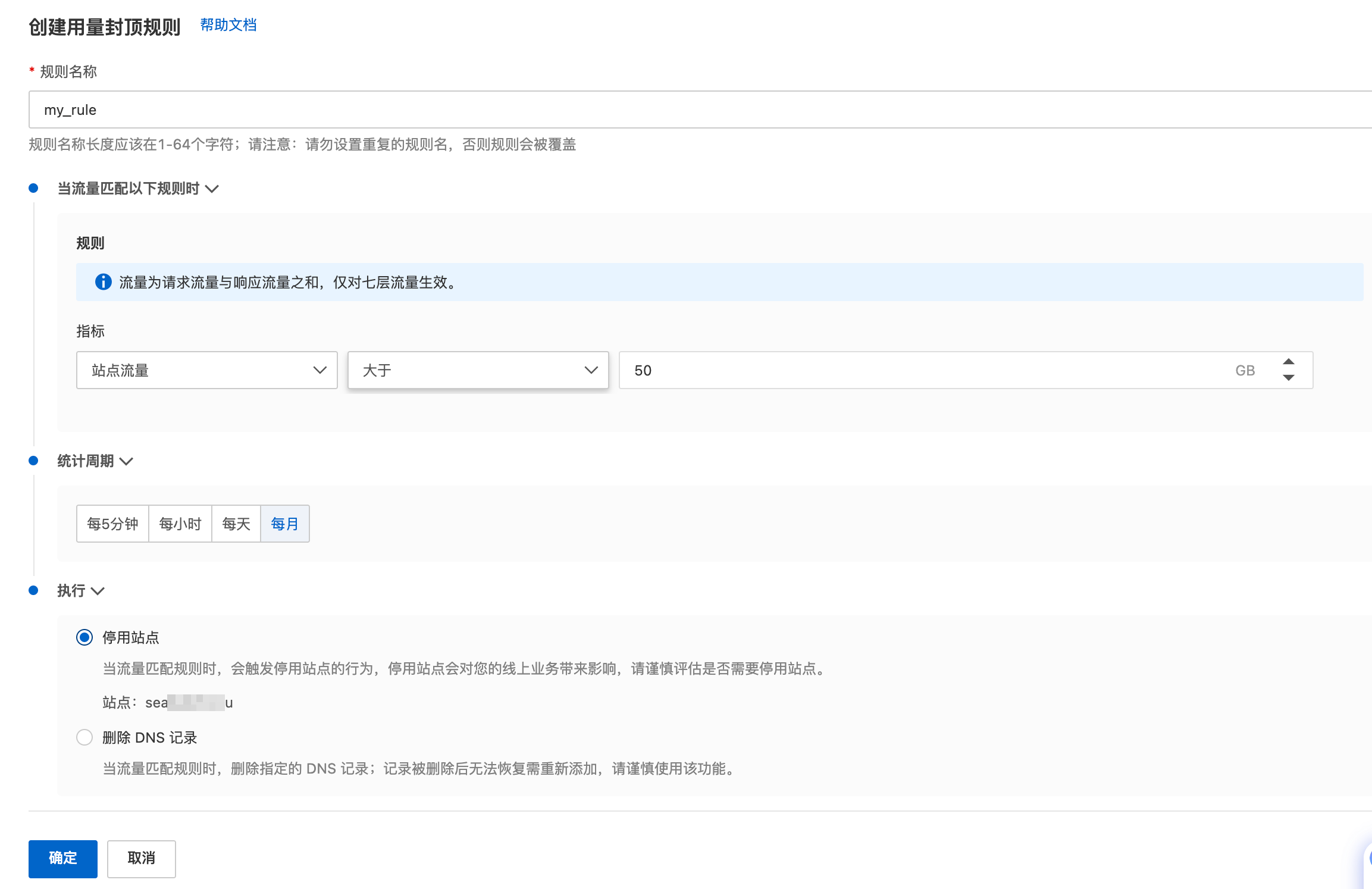Collapse the 统计周期 section chevron

point(126,462)
